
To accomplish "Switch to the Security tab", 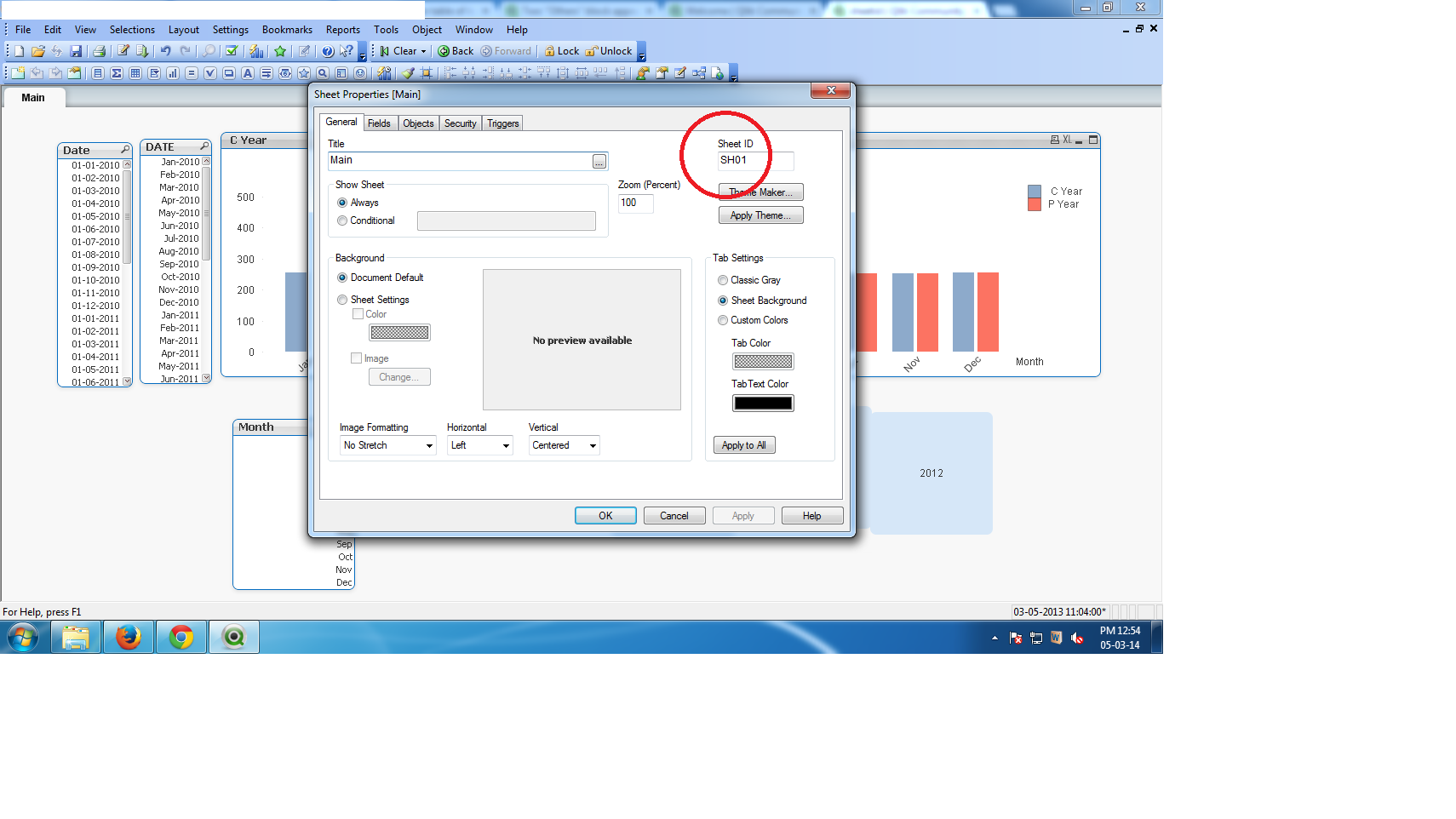I will (461, 123).
